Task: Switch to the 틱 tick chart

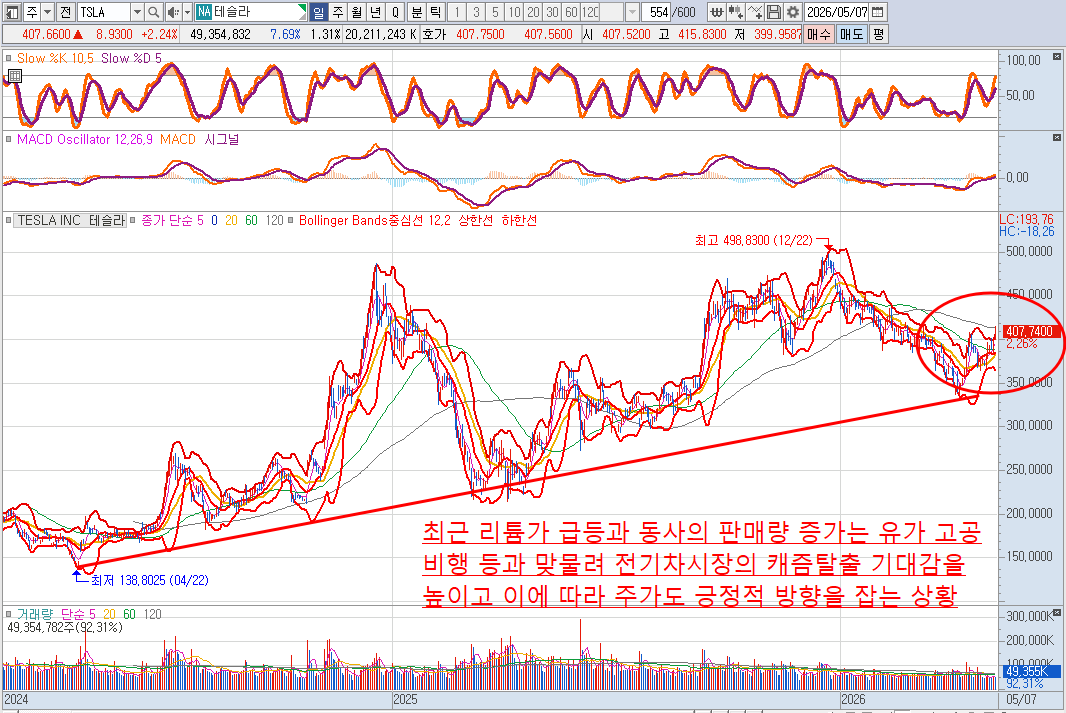Action: coord(436,12)
